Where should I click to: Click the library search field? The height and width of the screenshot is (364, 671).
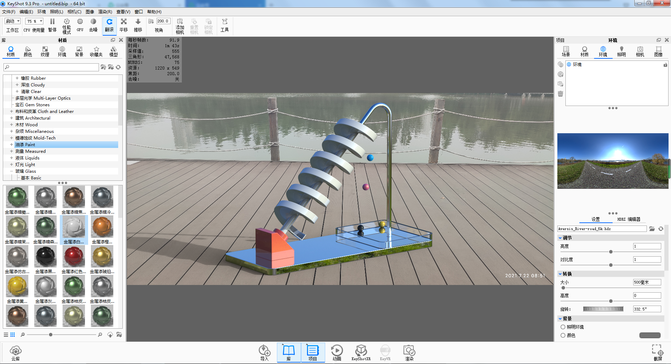click(x=50, y=67)
